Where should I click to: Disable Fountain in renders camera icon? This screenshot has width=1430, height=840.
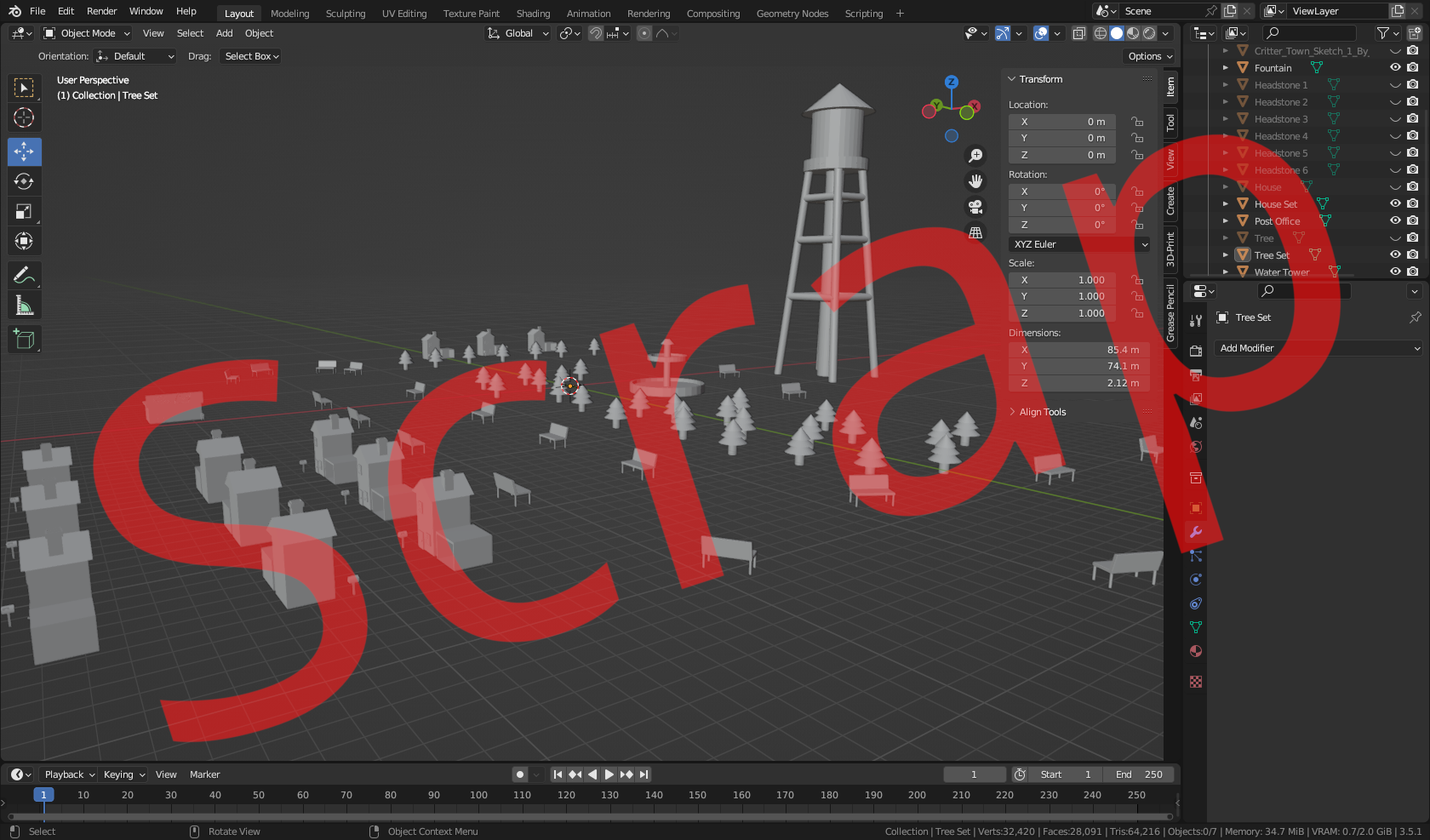[x=1413, y=67]
